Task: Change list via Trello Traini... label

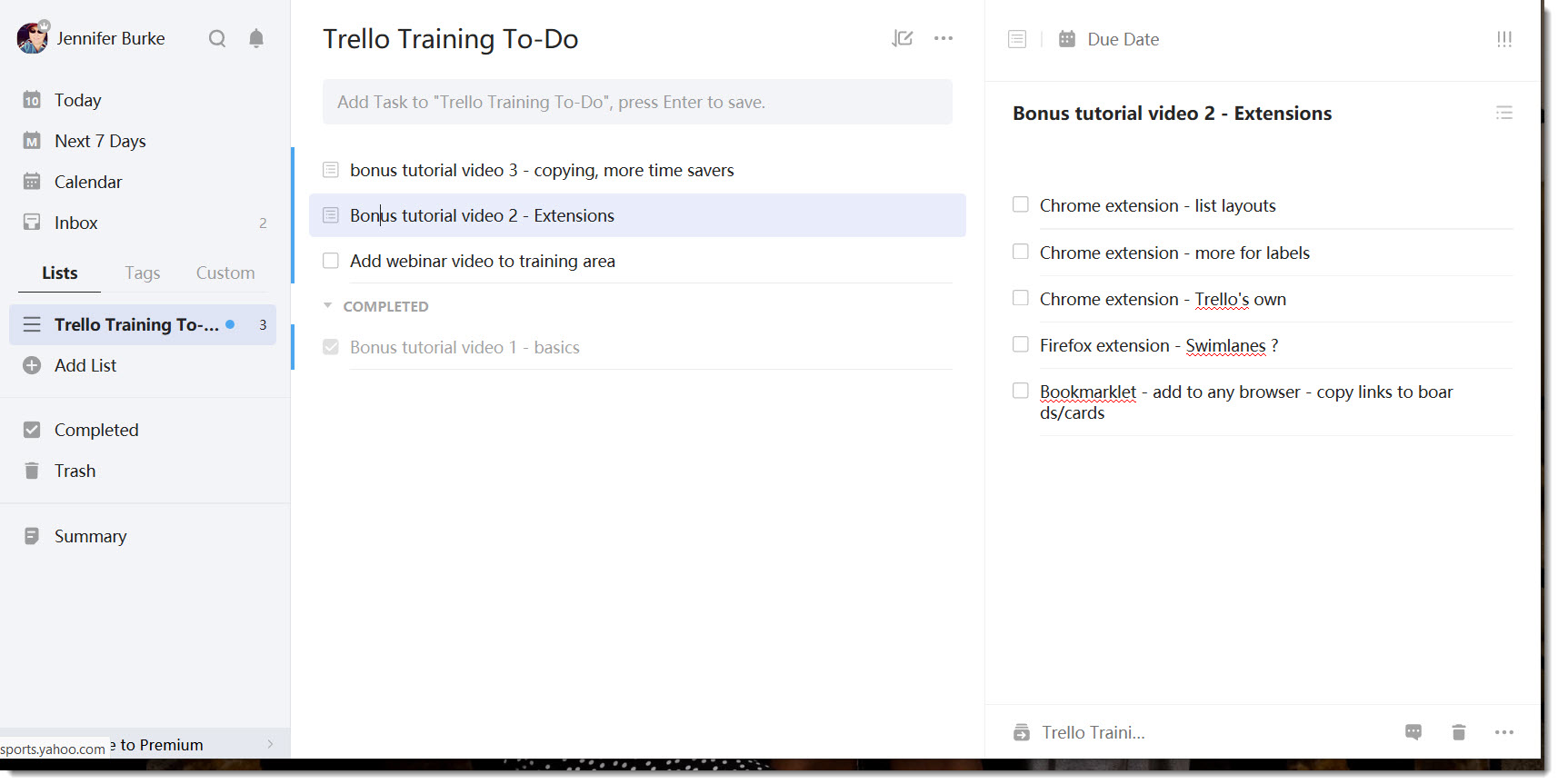Action: click(x=1094, y=732)
